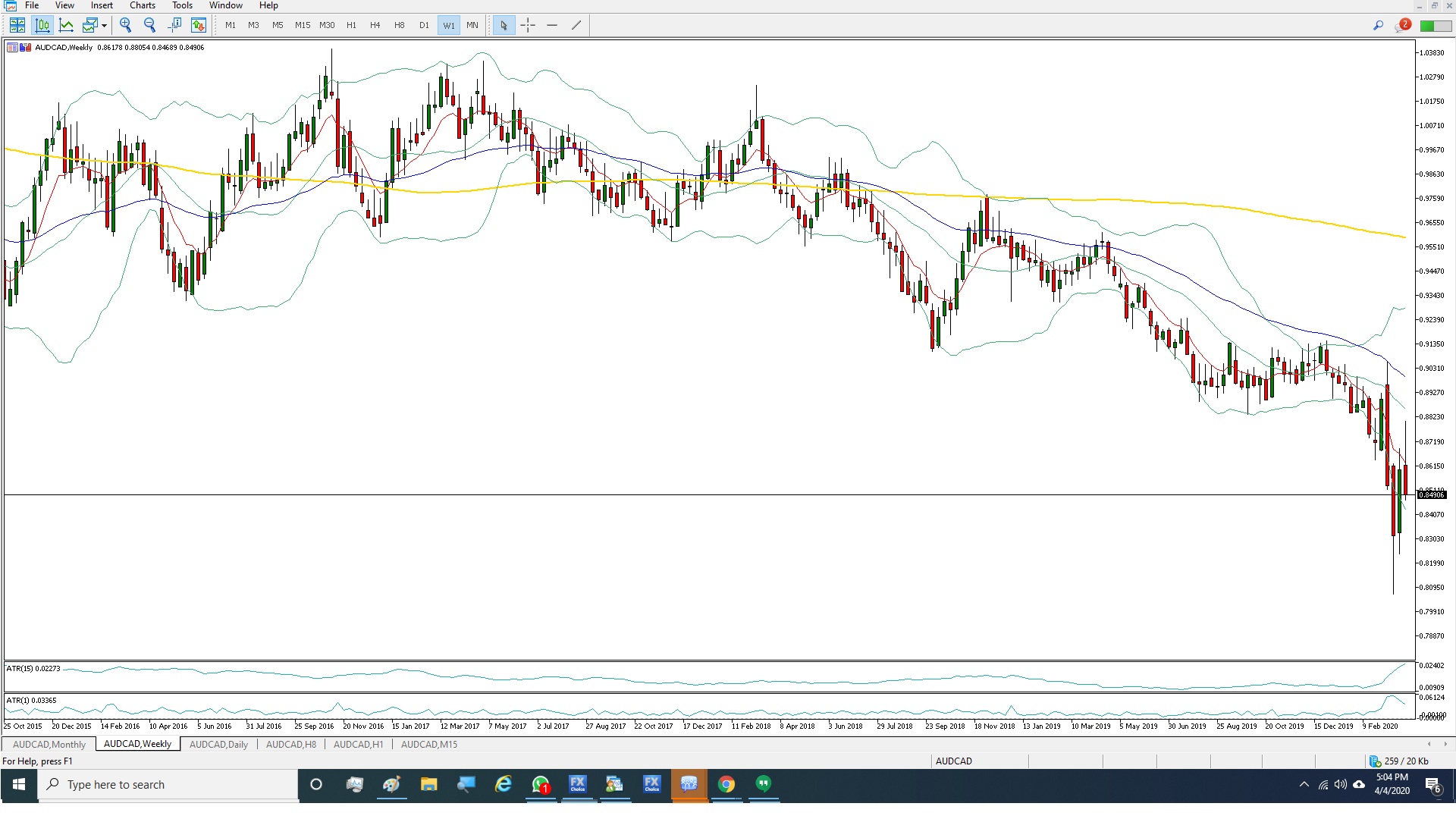Open WhatsApp from the taskbar

coord(541,785)
